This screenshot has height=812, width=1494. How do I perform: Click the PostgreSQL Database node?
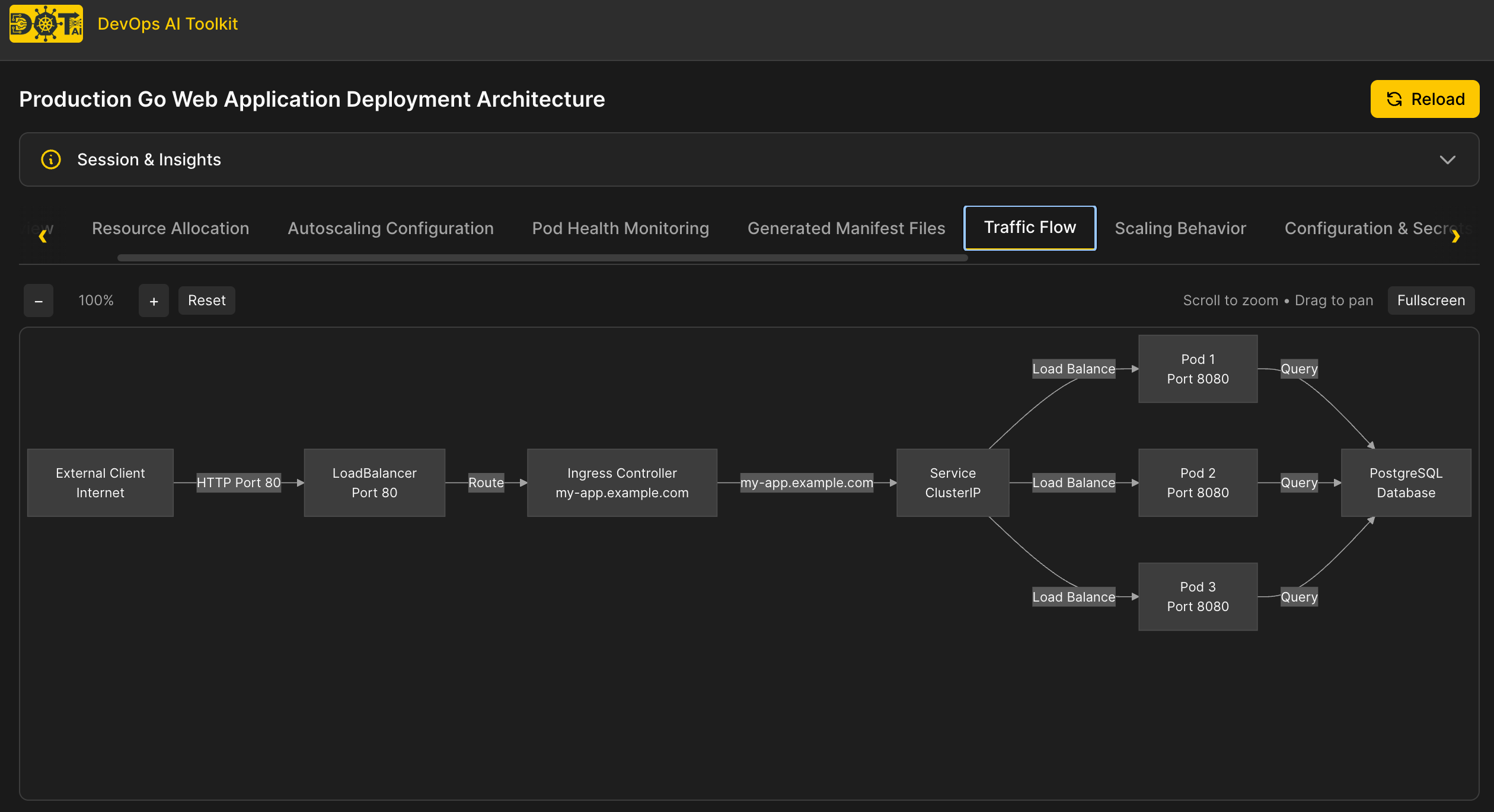(x=1406, y=482)
